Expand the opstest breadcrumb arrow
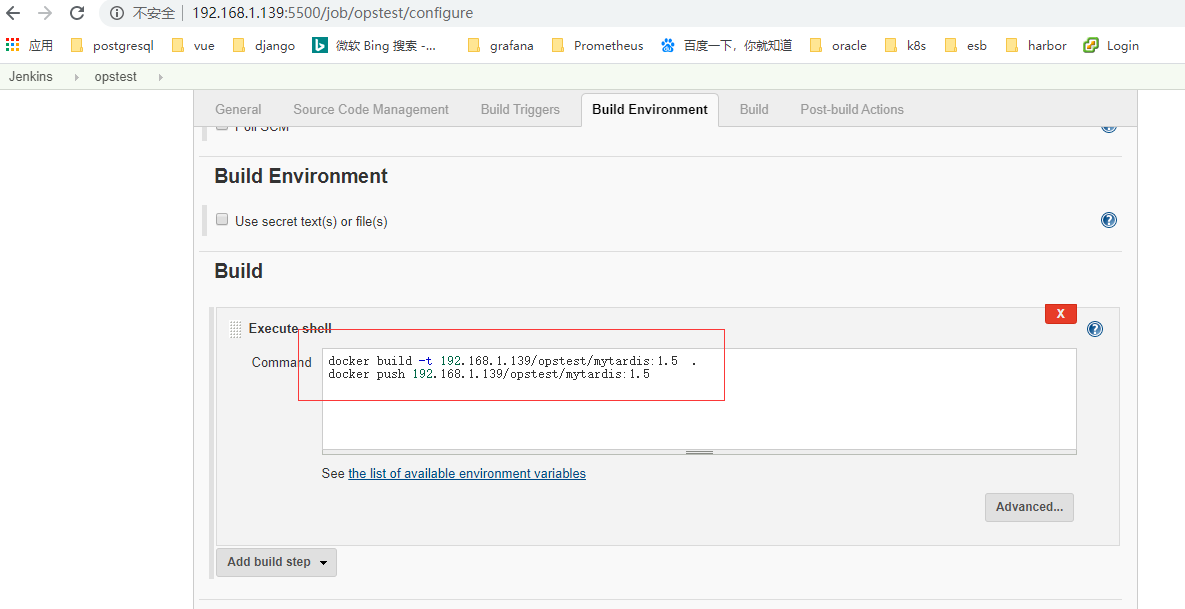The image size is (1185, 609). pos(160,76)
